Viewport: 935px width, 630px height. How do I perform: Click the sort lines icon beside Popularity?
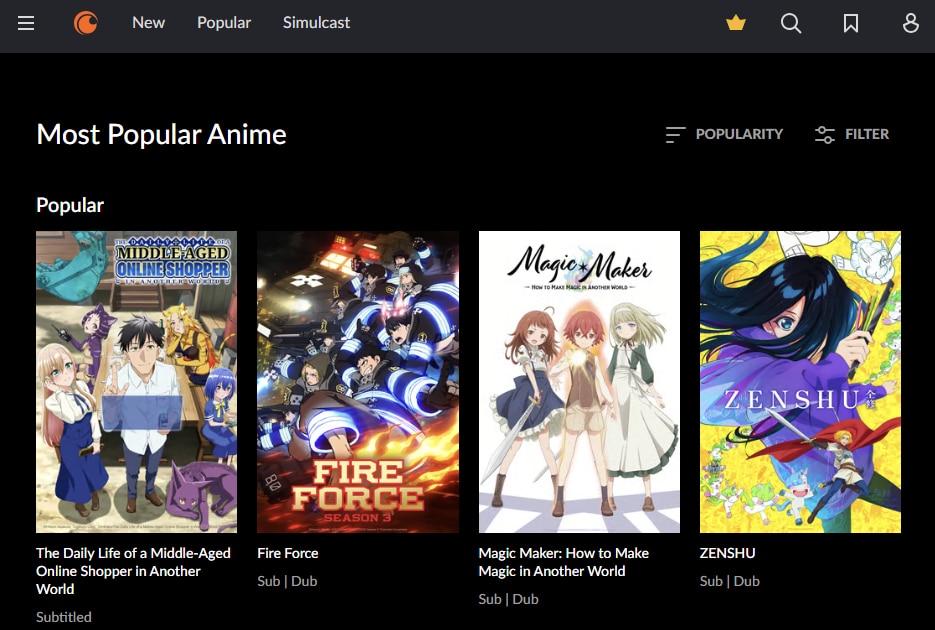(x=675, y=135)
